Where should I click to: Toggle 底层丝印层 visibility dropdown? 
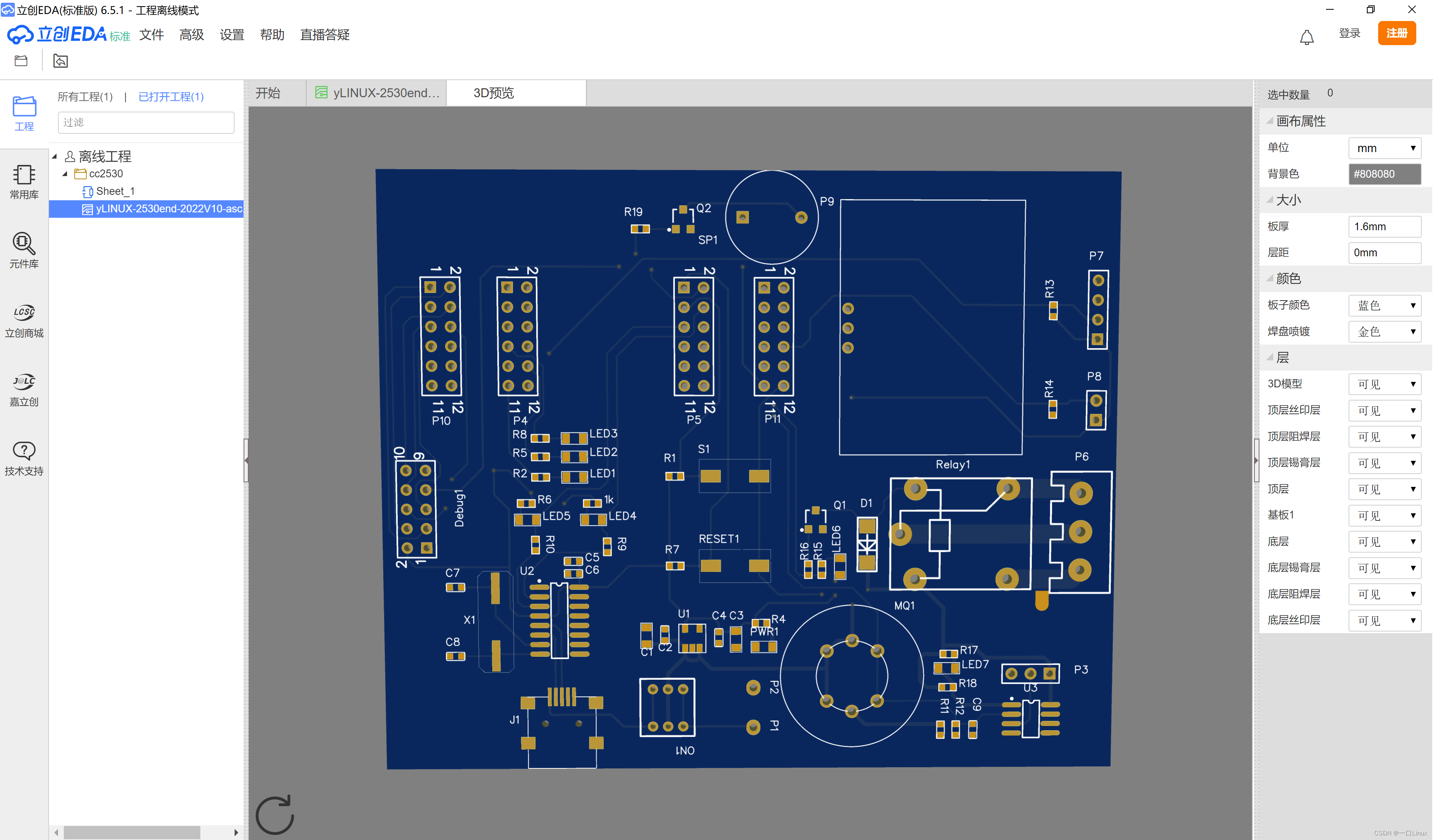pyautogui.click(x=1385, y=621)
